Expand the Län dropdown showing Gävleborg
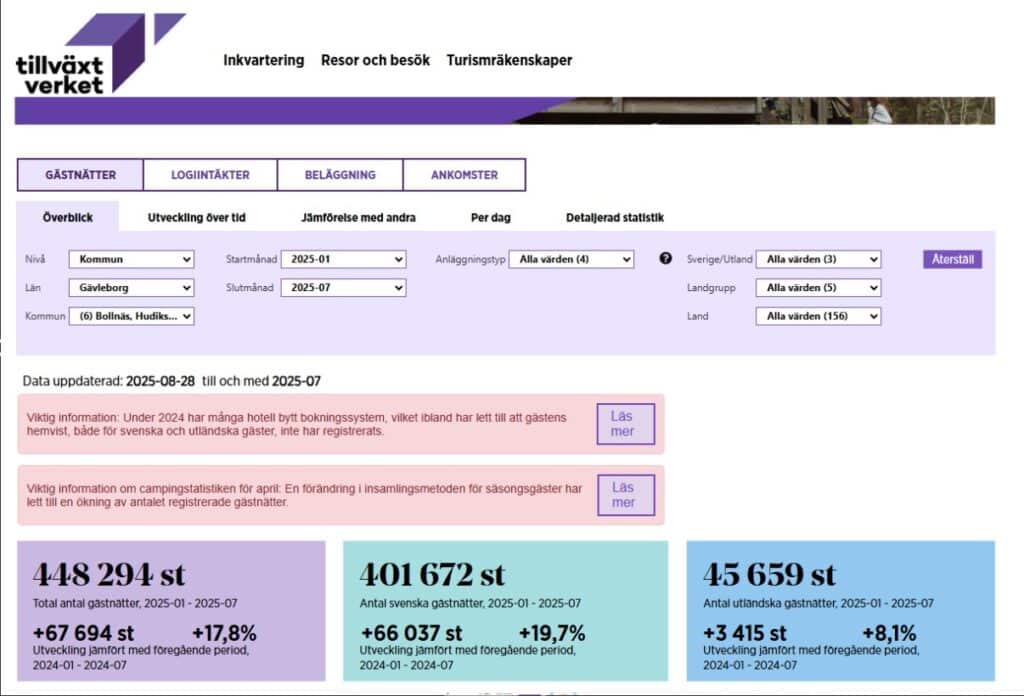 (x=131, y=288)
